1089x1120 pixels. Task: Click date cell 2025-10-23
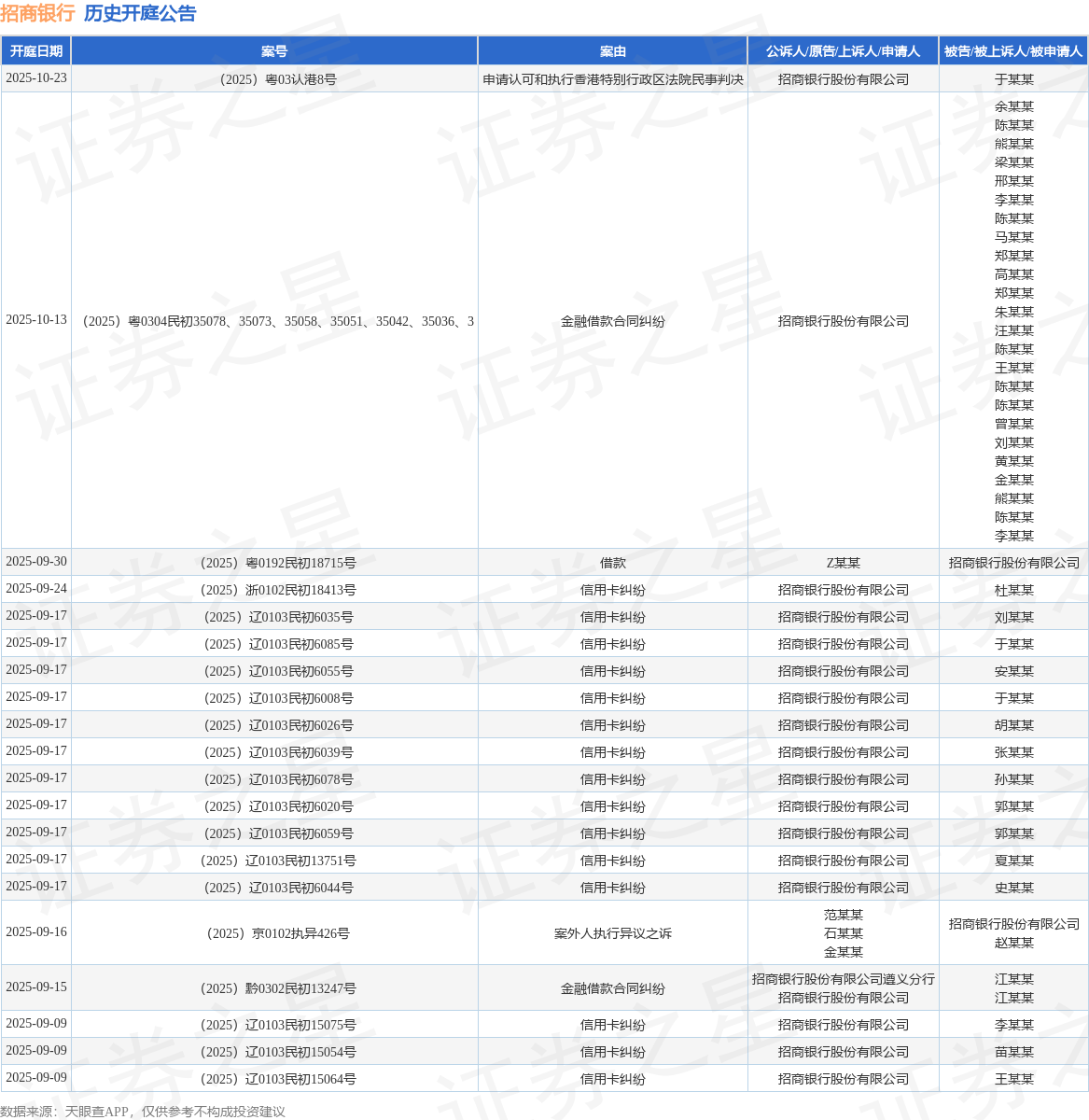coord(36,78)
